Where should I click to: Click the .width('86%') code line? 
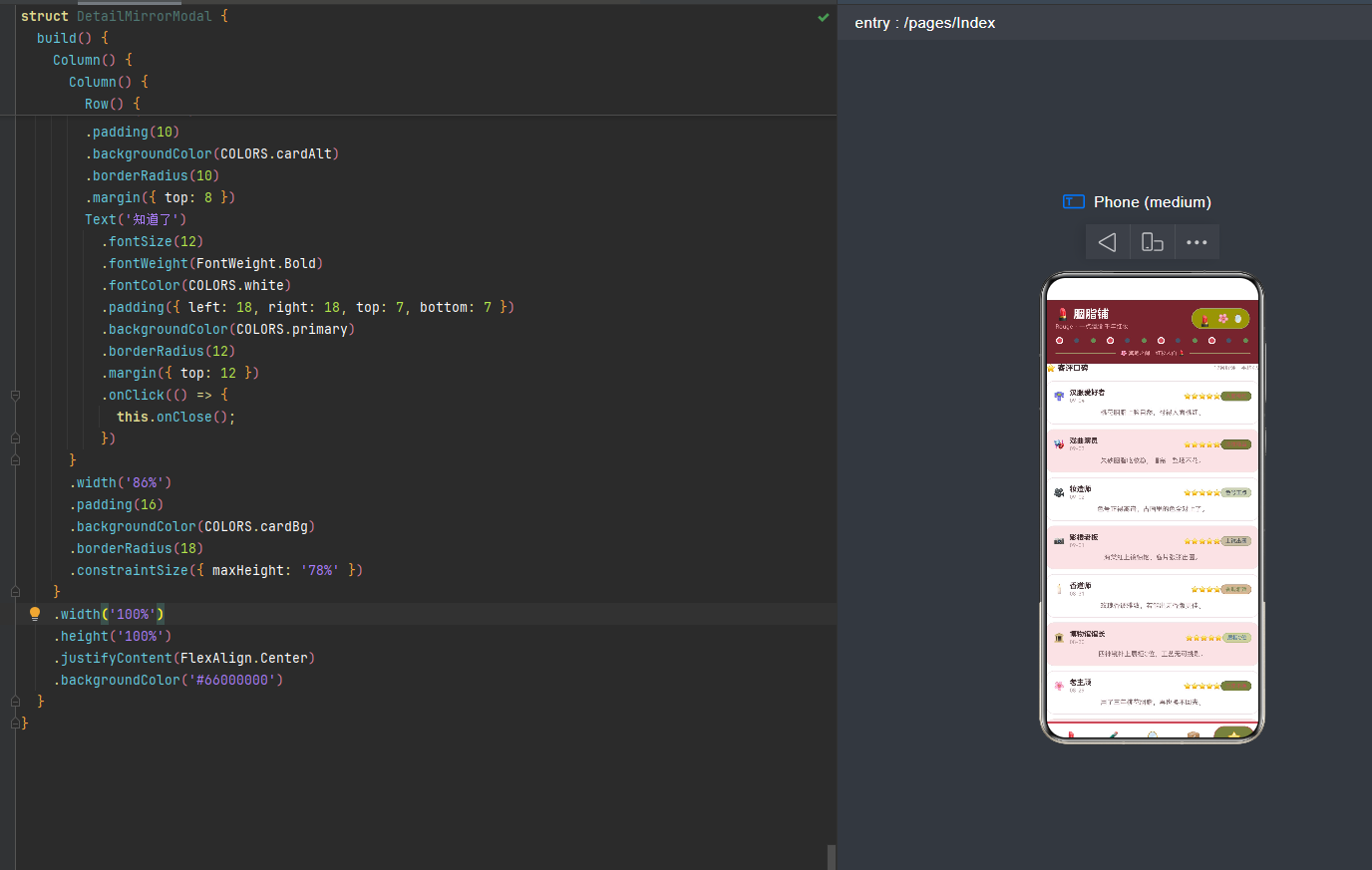click(121, 482)
